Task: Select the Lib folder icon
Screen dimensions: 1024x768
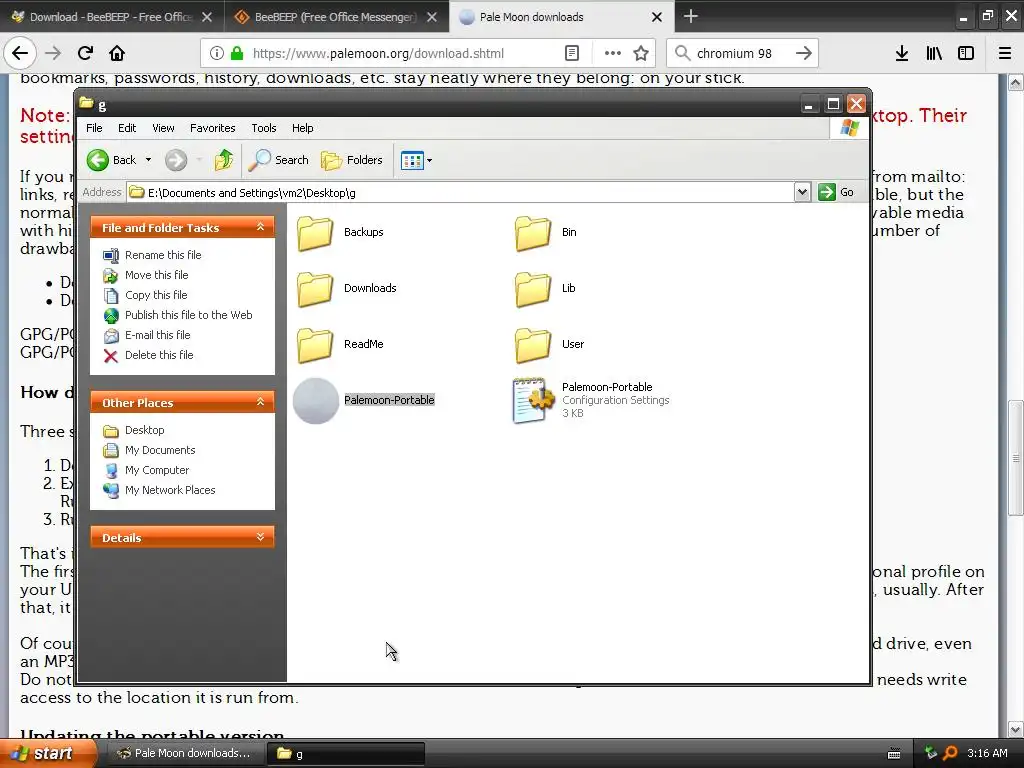Action: click(532, 289)
